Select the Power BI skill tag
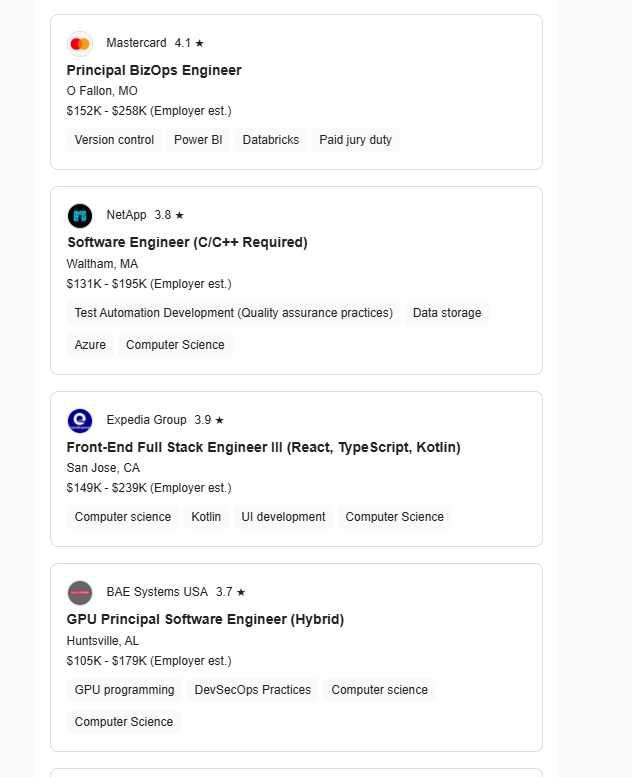This screenshot has height=777, width=632. click(198, 140)
